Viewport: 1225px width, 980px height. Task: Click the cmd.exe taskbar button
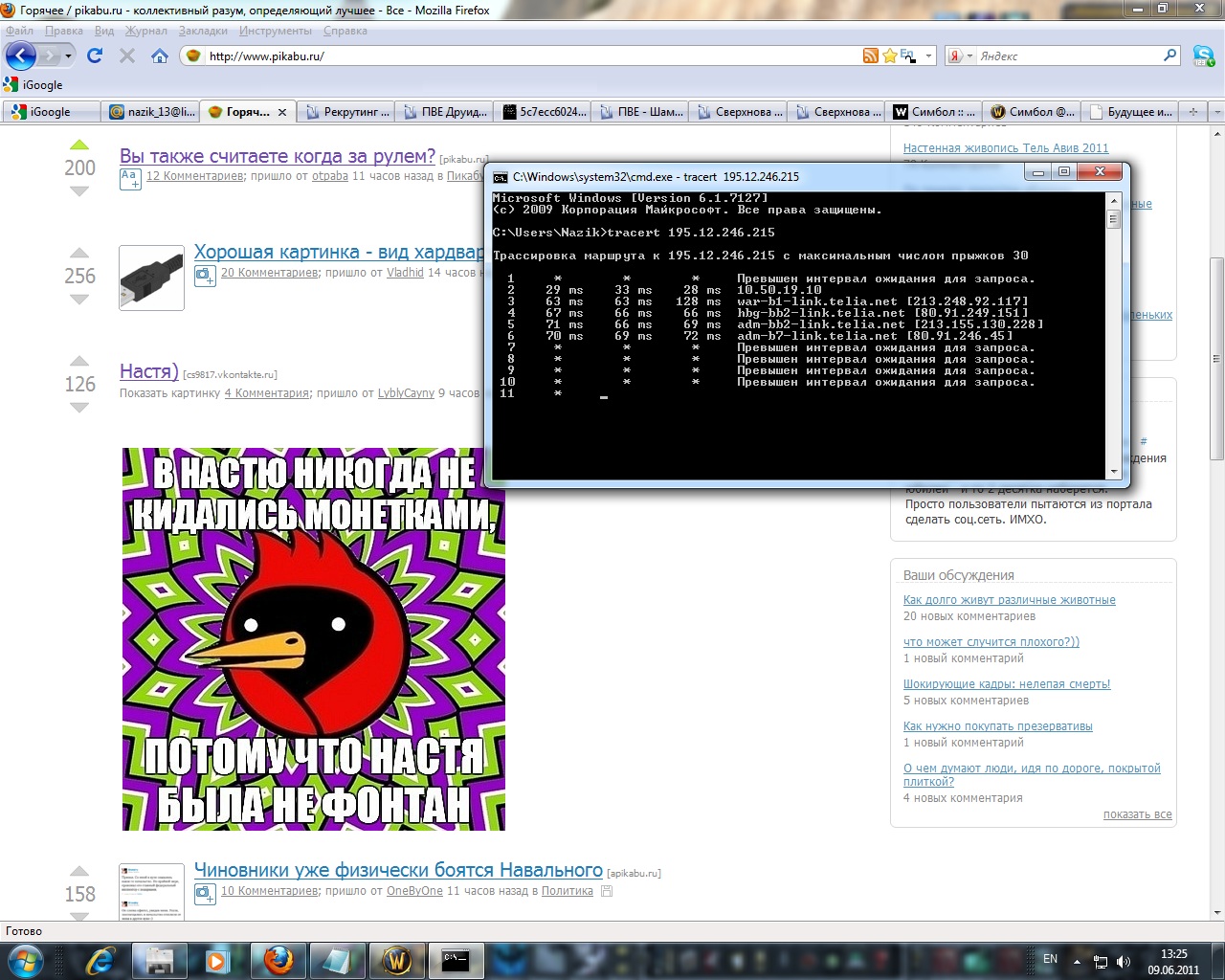tap(456, 960)
